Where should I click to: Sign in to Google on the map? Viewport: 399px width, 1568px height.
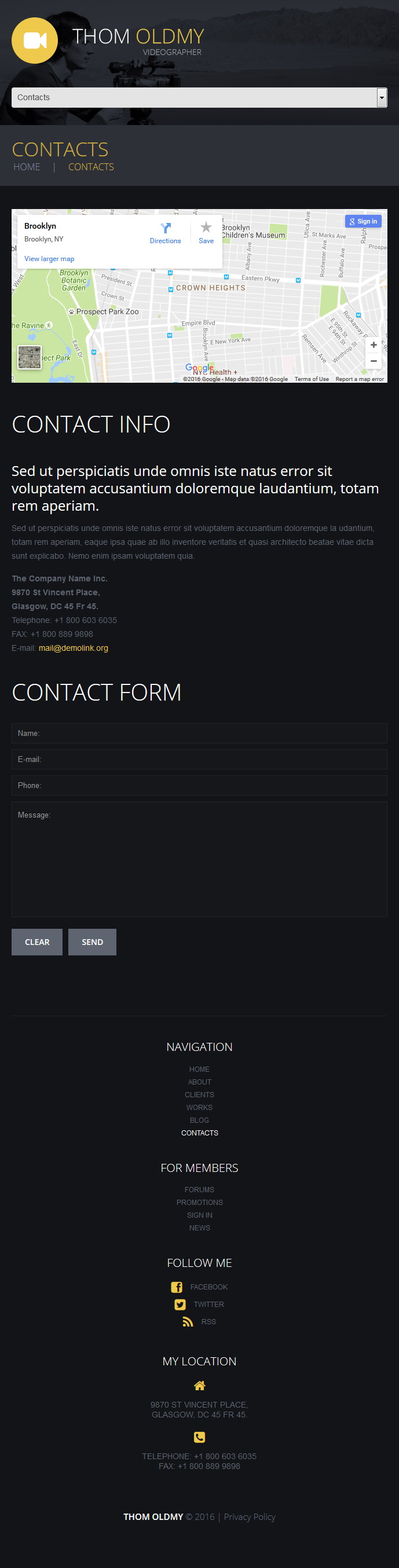[x=363, y=222]
